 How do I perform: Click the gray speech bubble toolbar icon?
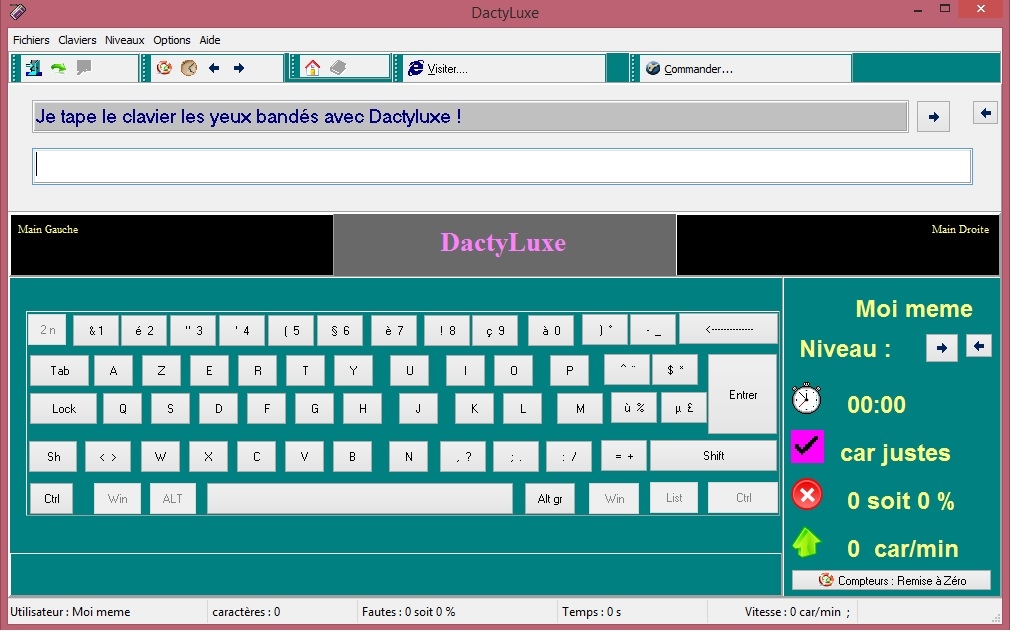(84, 68)
